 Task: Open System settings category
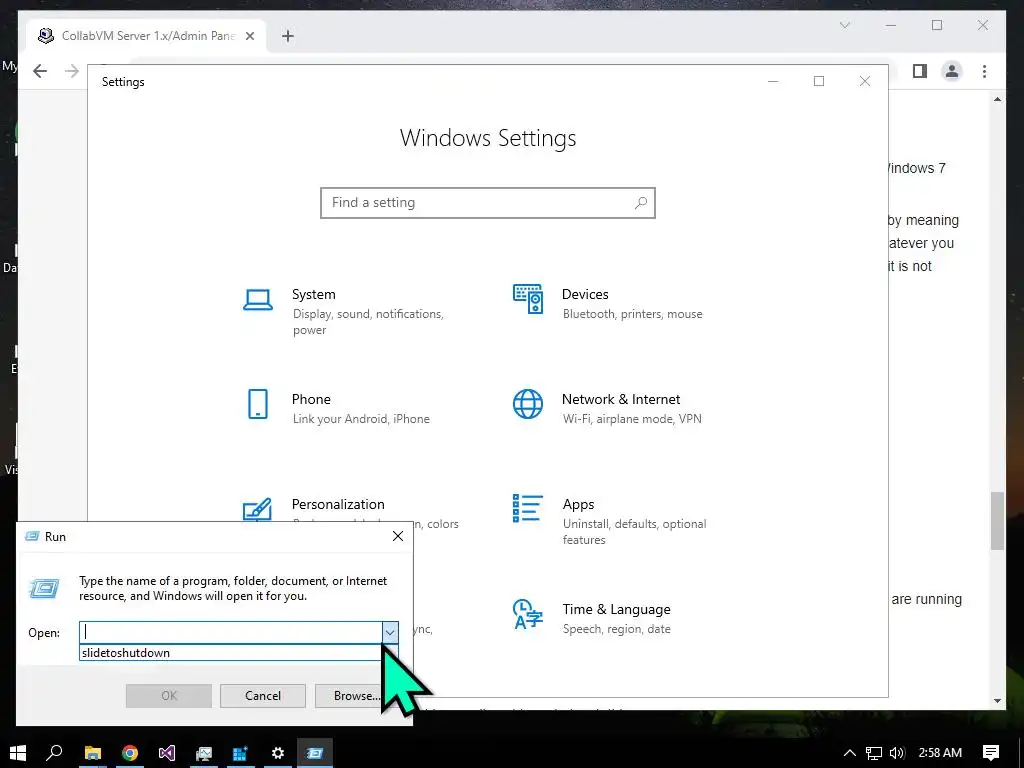click(344, 311)
